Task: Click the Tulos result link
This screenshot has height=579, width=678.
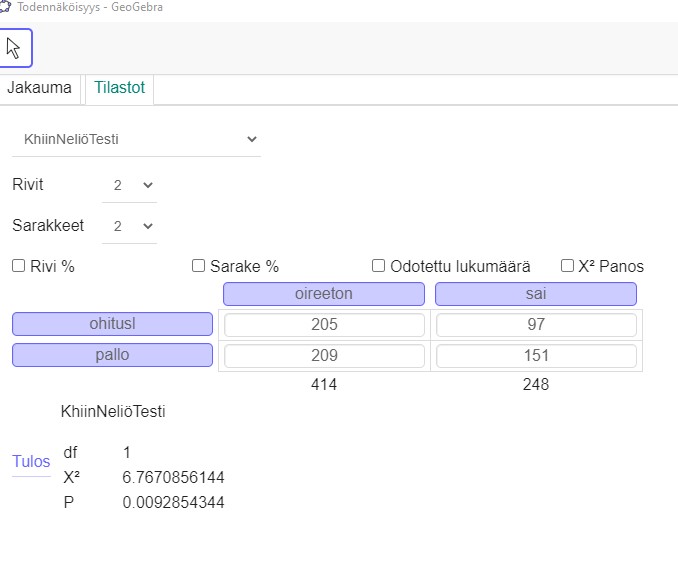Action: click(31, 461)
